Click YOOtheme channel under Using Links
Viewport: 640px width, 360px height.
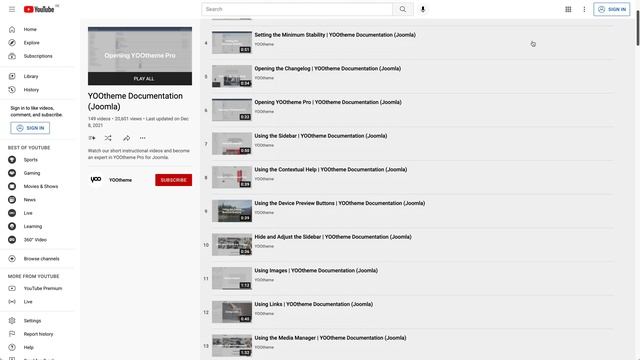click(x=264, y=313)
